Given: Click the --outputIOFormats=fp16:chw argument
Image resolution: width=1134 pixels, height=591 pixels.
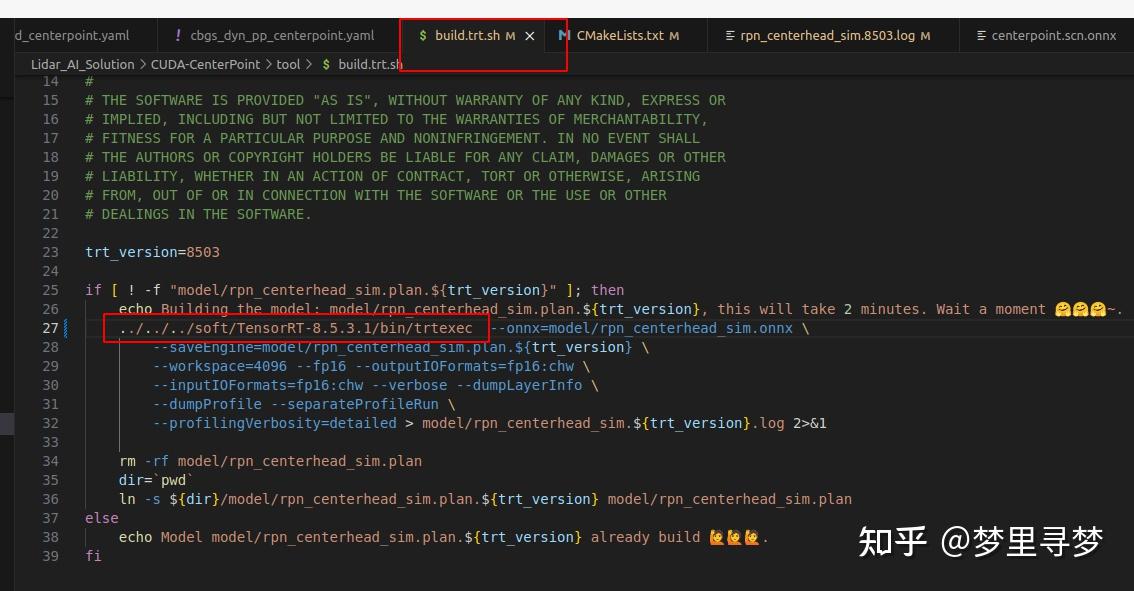Looking at the screenshot, I should coord(464,366).
